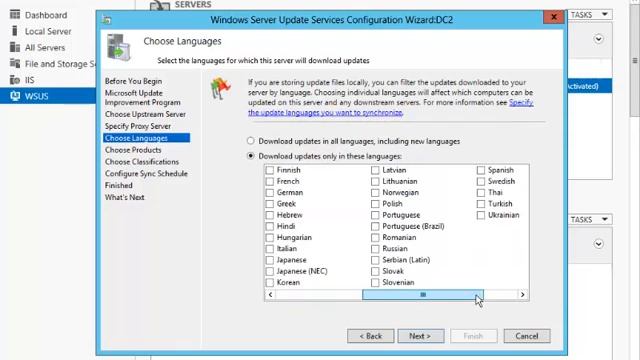Click the All Servers icon

coord(15,47)
